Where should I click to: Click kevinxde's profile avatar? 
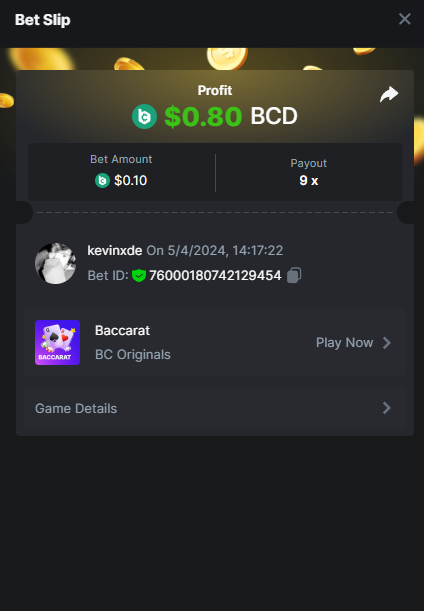[55, 263]
